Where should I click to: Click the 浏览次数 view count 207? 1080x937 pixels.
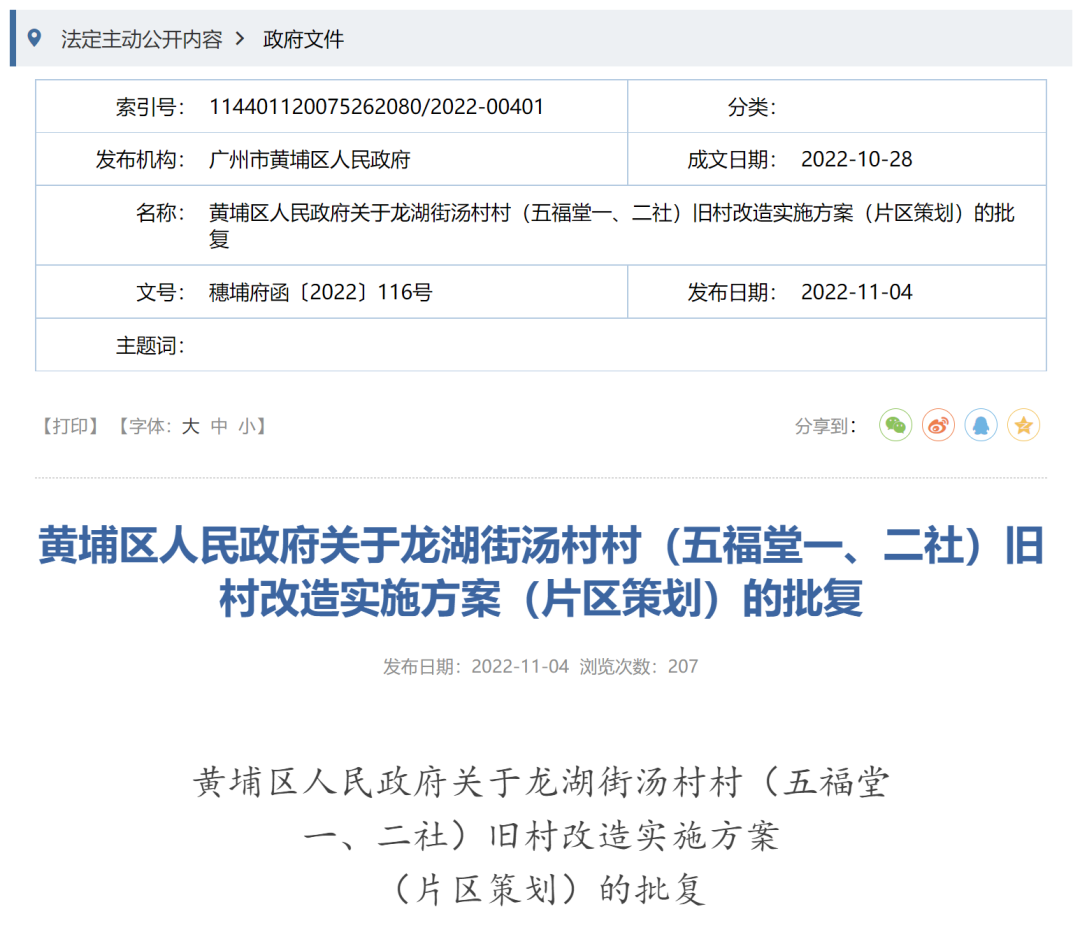(x=683, y=666)
